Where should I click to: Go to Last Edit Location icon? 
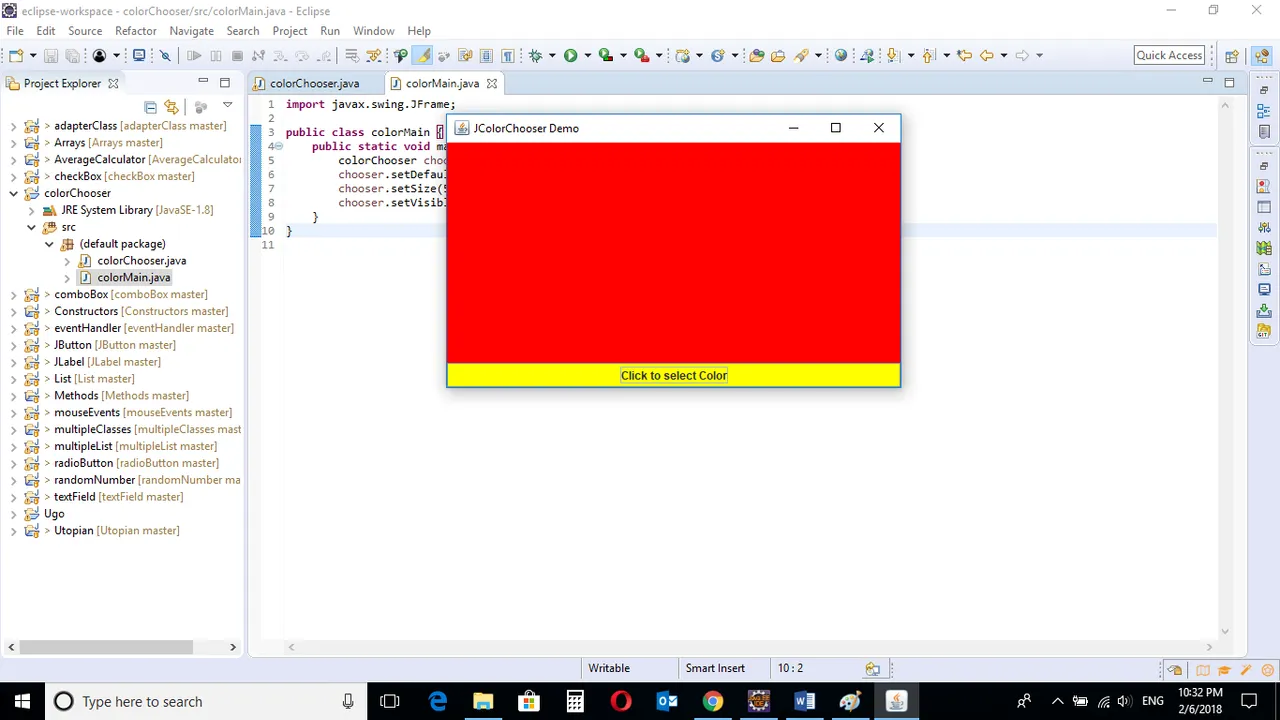coord(964,56)
